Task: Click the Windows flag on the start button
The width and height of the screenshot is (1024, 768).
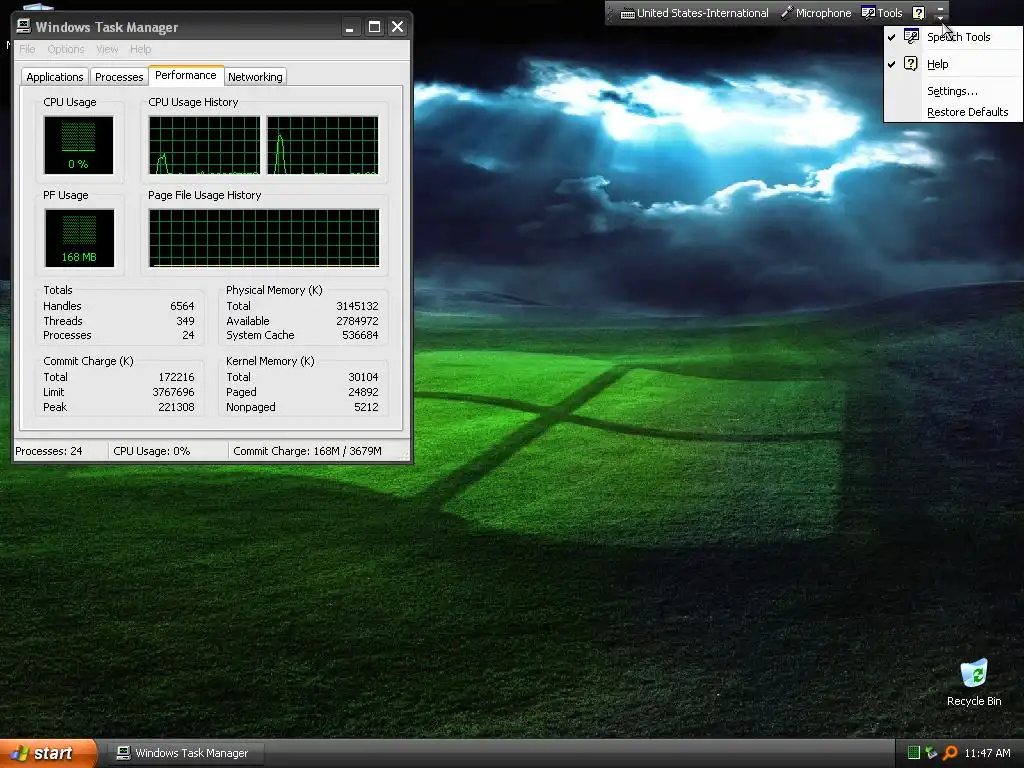Action: [x=20, y=753]
